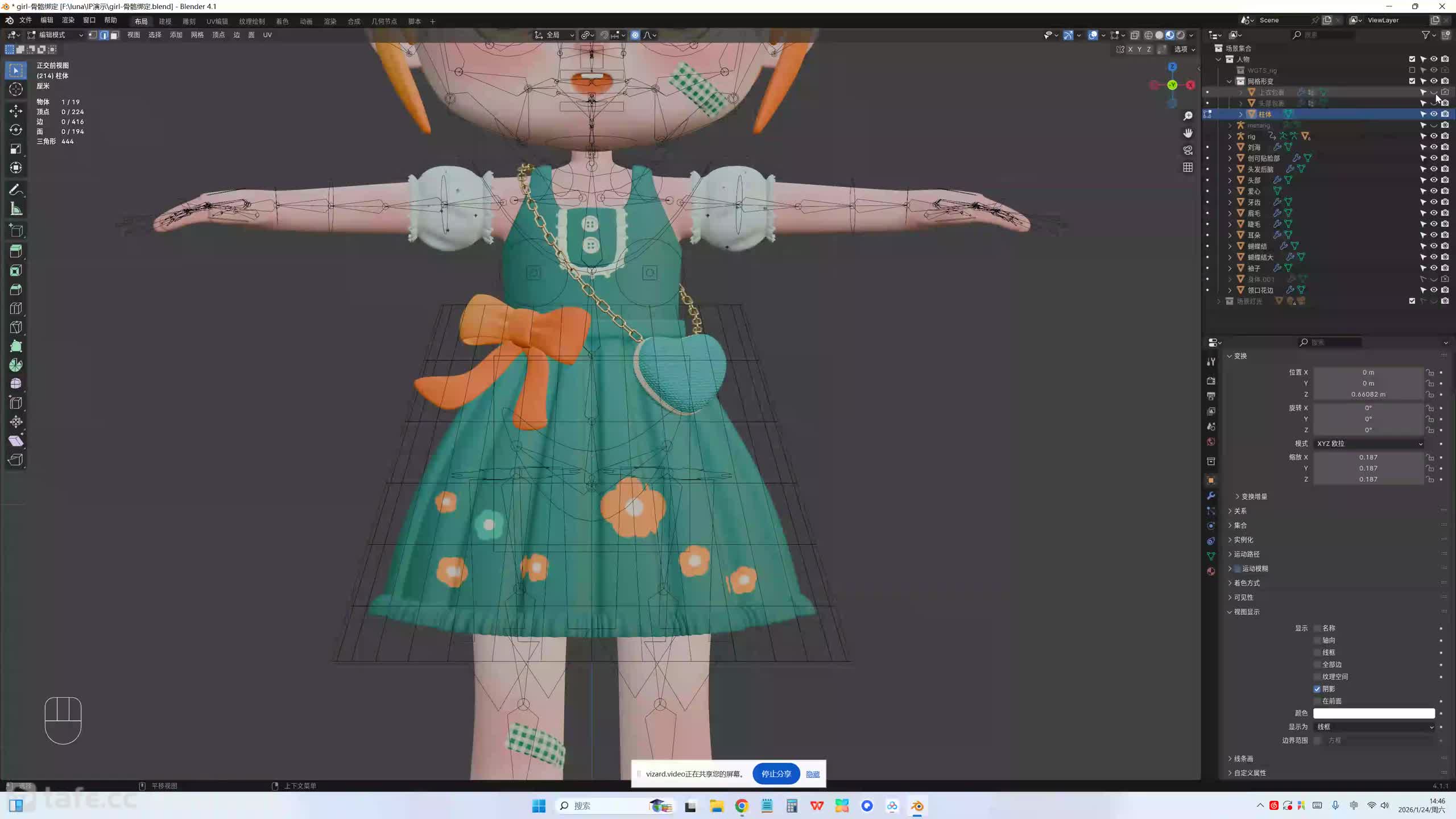
Task: Open the 编辑模式 mode dropdown
Action: click(x=55, y=35)
